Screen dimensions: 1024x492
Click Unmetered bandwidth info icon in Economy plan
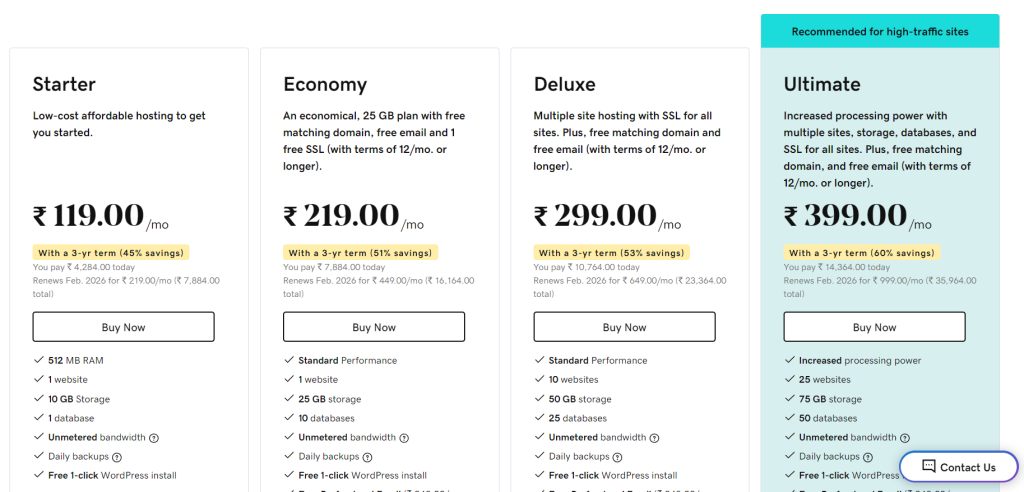[404, 438]
